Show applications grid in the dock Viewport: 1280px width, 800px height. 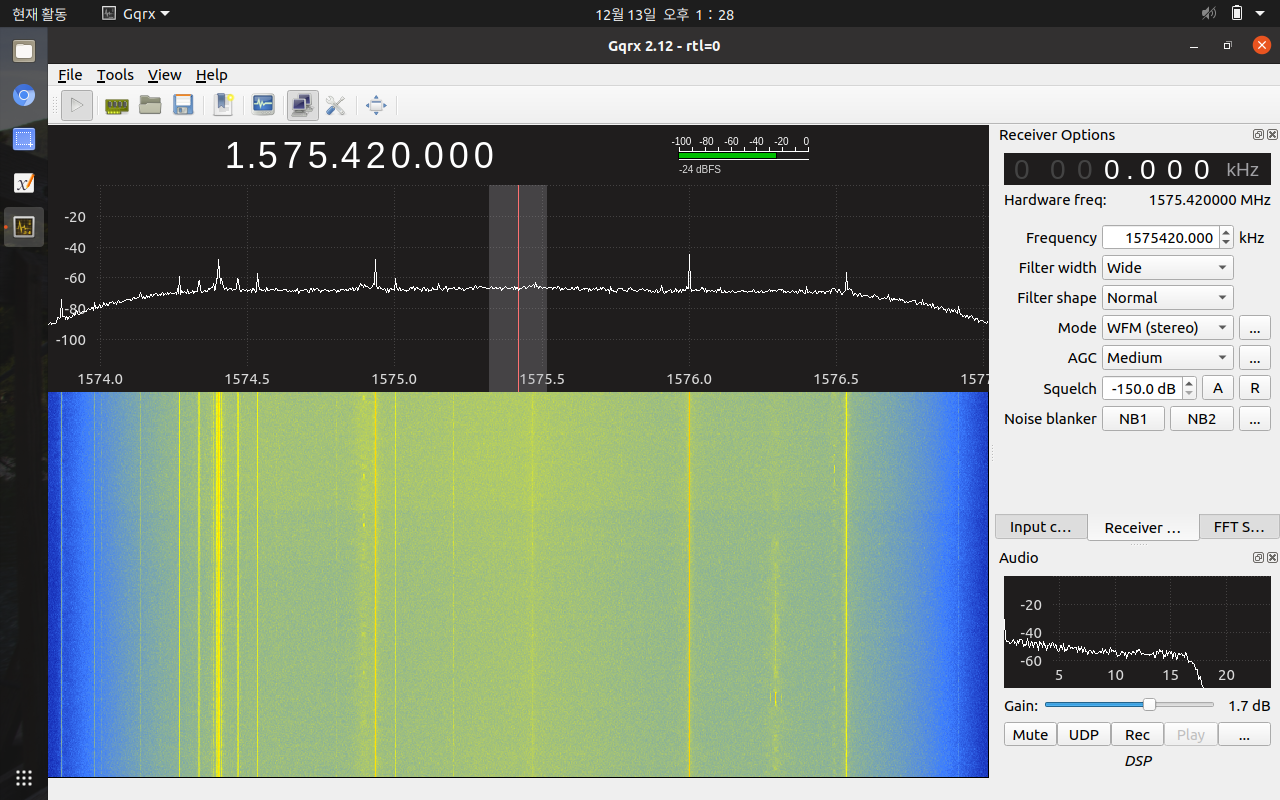(24, 777)
